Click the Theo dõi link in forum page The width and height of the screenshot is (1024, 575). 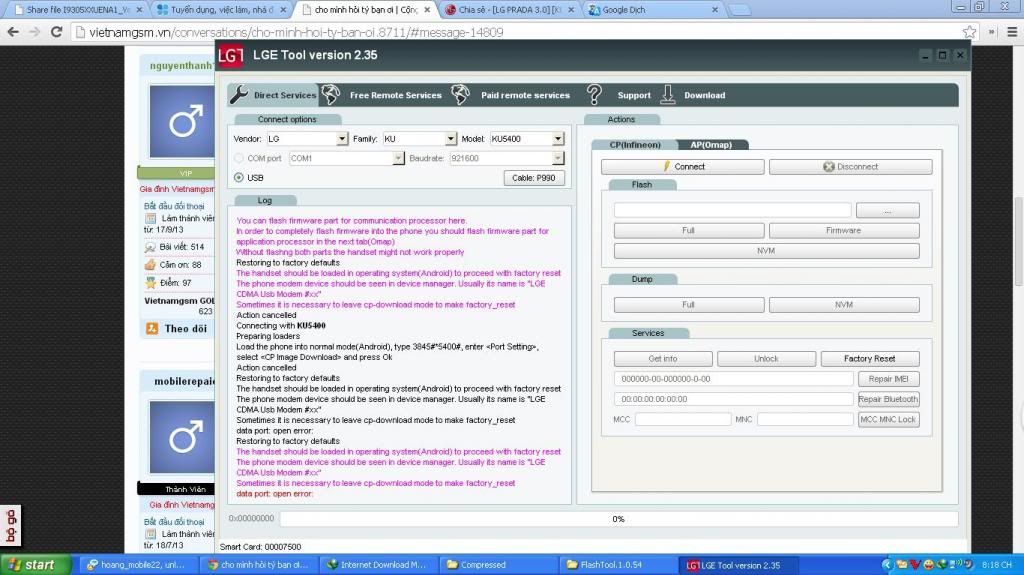pos(185,329)
